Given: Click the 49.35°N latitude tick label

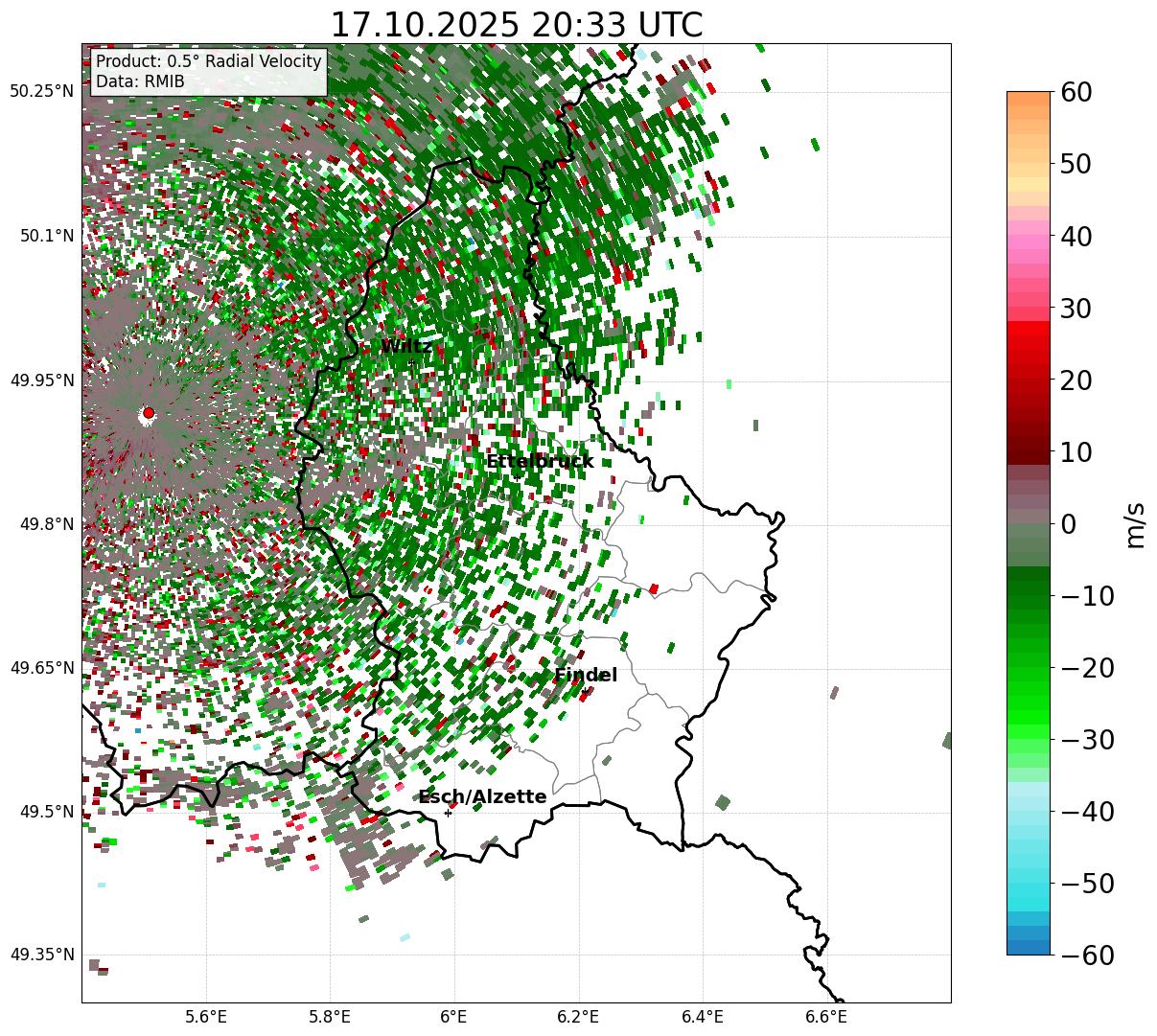Looking at the screenshot, I should 41,955.
